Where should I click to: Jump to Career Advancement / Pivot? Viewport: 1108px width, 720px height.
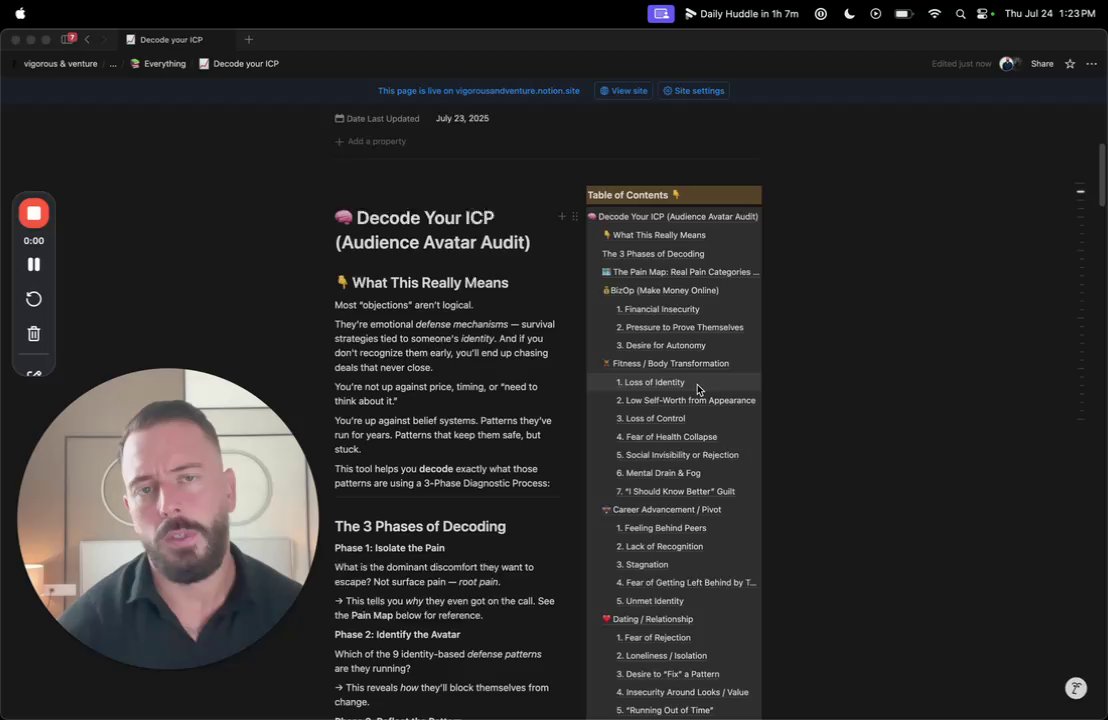coord(661,509)
